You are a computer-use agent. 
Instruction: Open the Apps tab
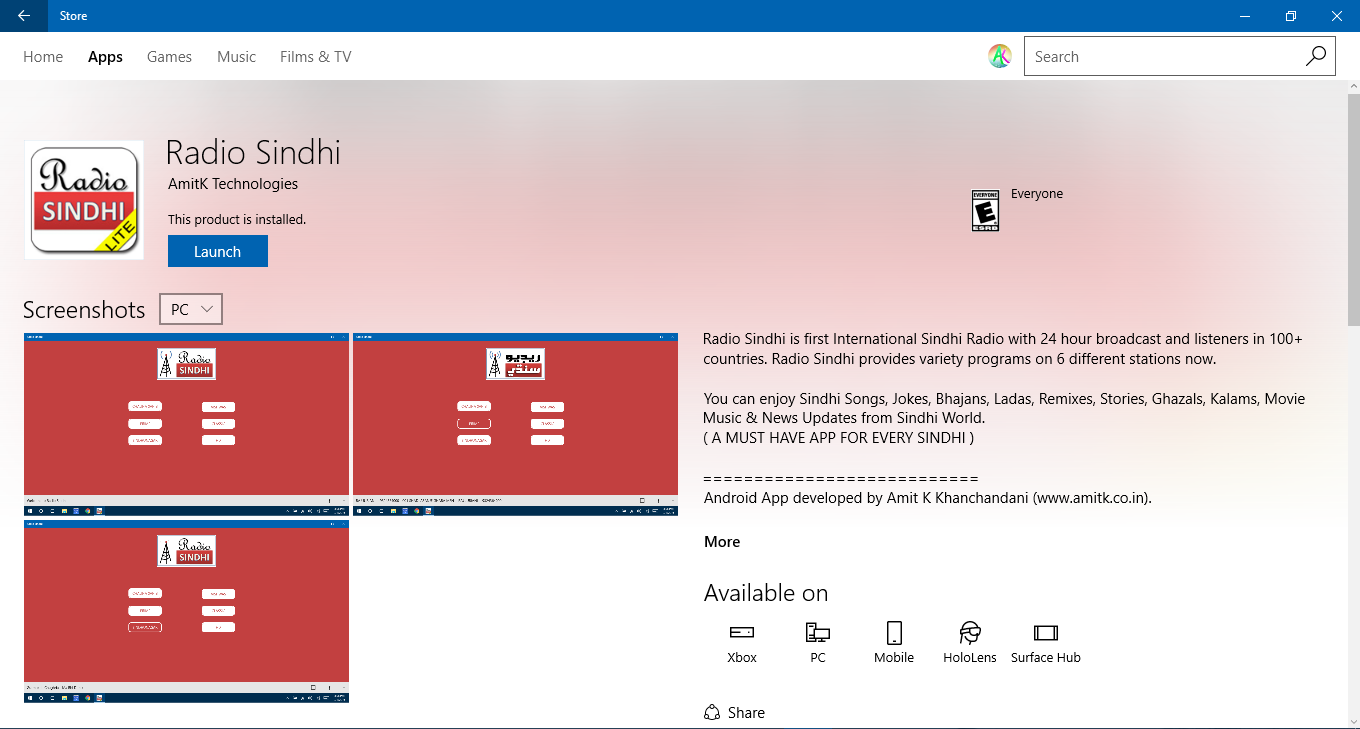[x=105, y=57]
